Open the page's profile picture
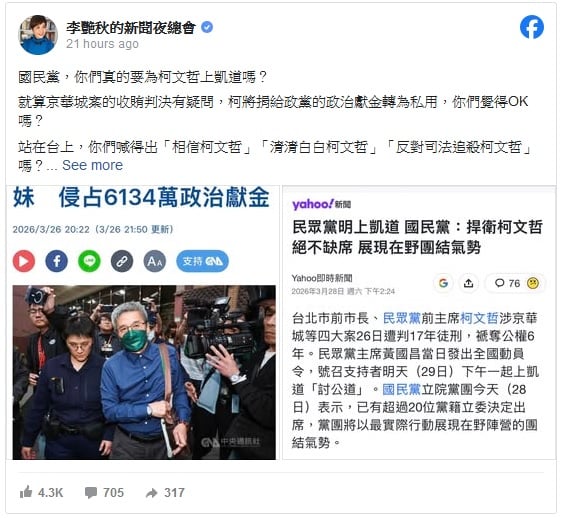563x518 pixels. coord(38,35)
